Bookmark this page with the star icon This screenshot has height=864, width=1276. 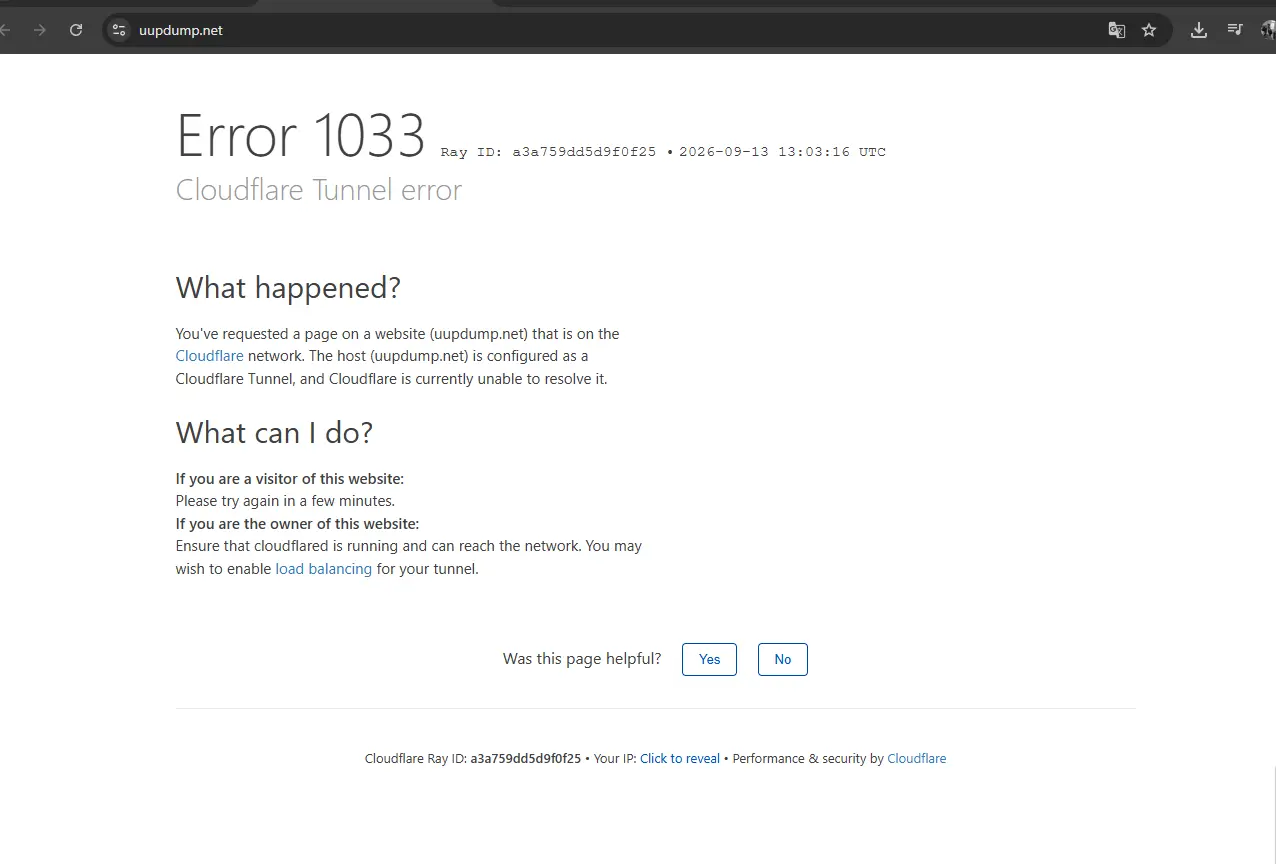[x=1149, y=30]
